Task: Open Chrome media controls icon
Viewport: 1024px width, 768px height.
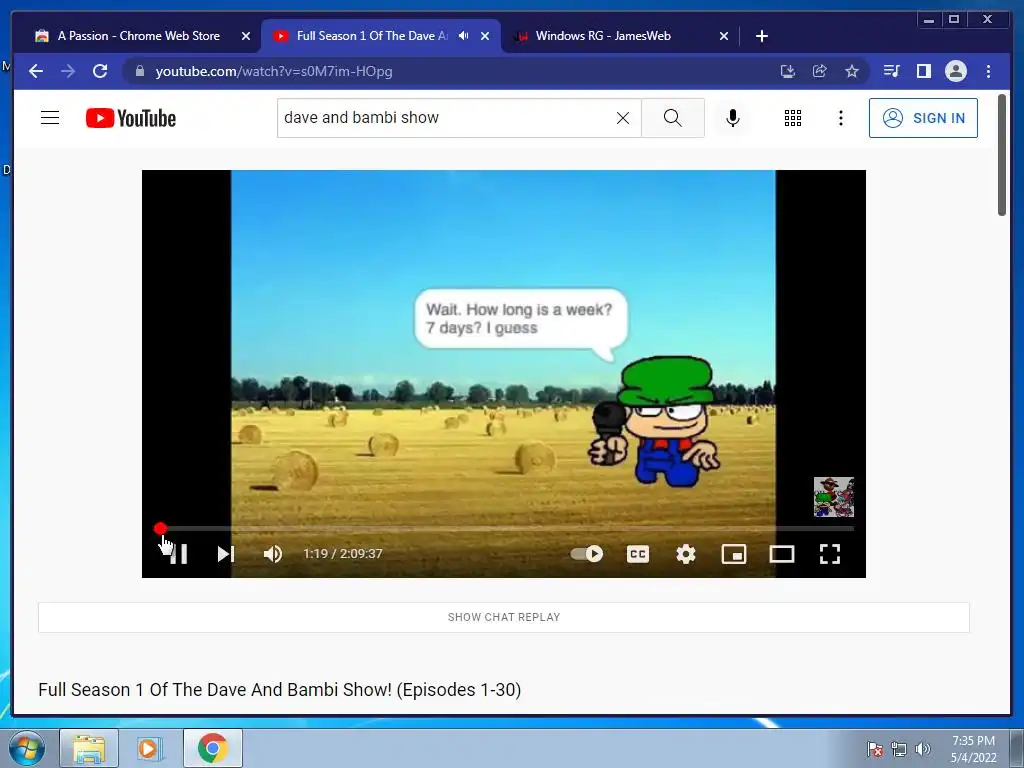Action: [891, 71]
